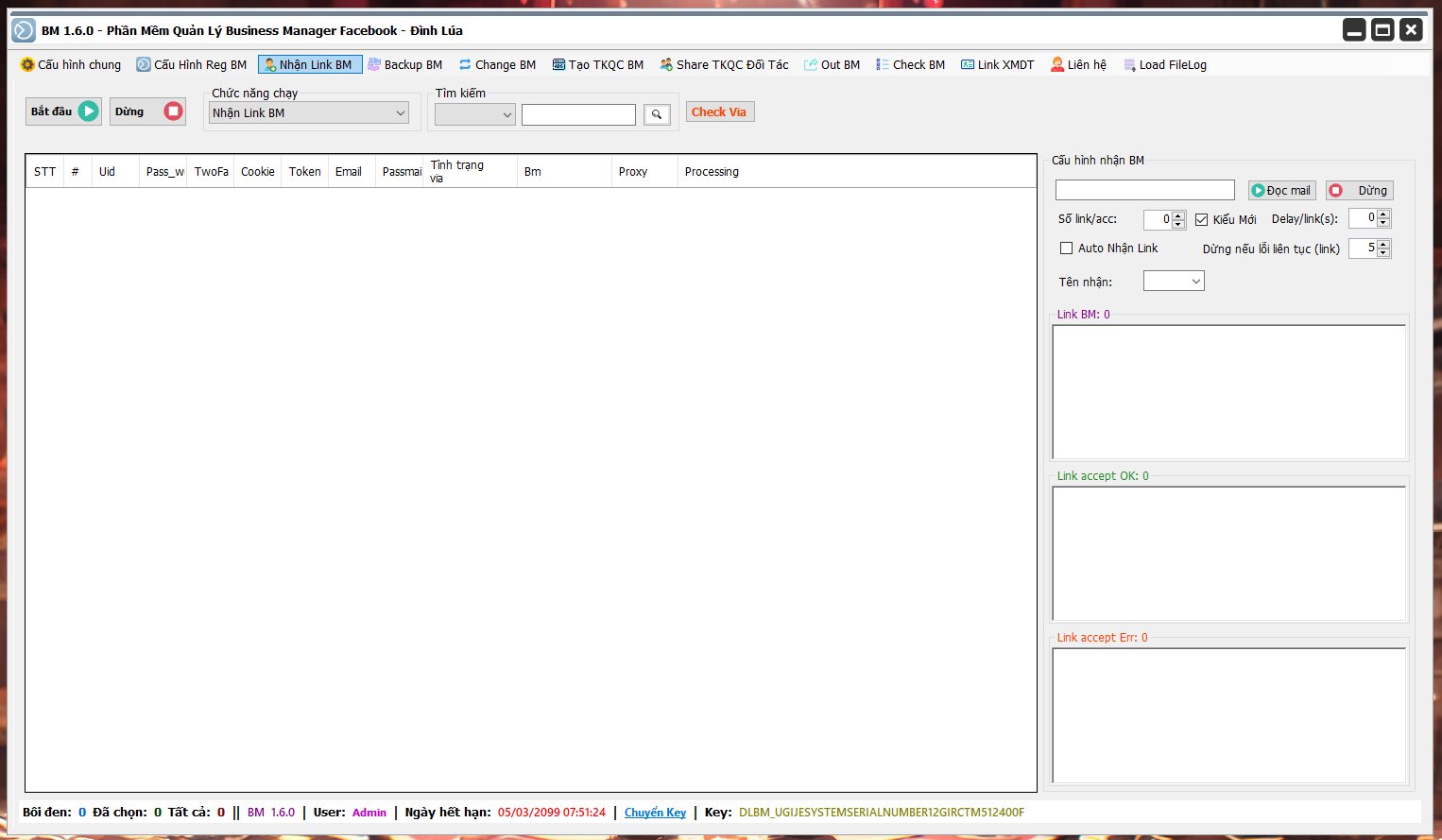Open Load FileLog tab
Viewport: 1442px width, 840px height.
(1165, 64)
